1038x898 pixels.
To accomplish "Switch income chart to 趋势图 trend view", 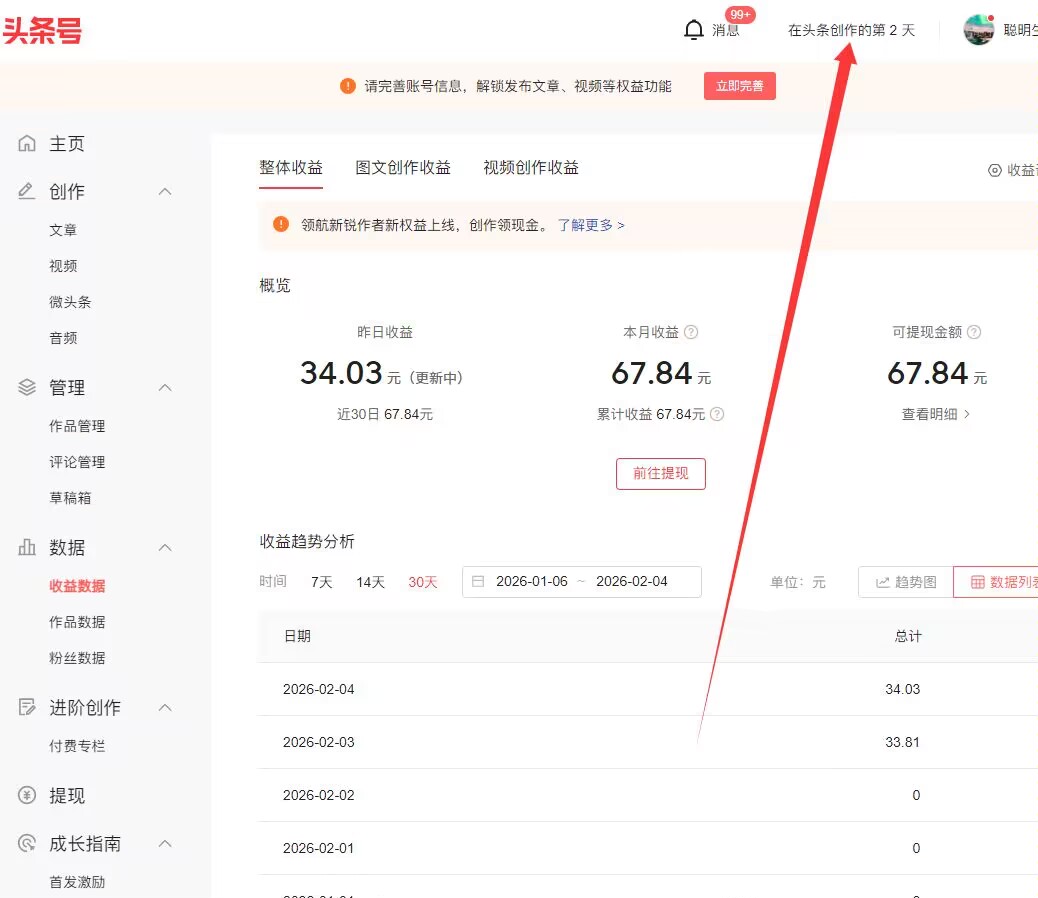I will click(905, 581).
